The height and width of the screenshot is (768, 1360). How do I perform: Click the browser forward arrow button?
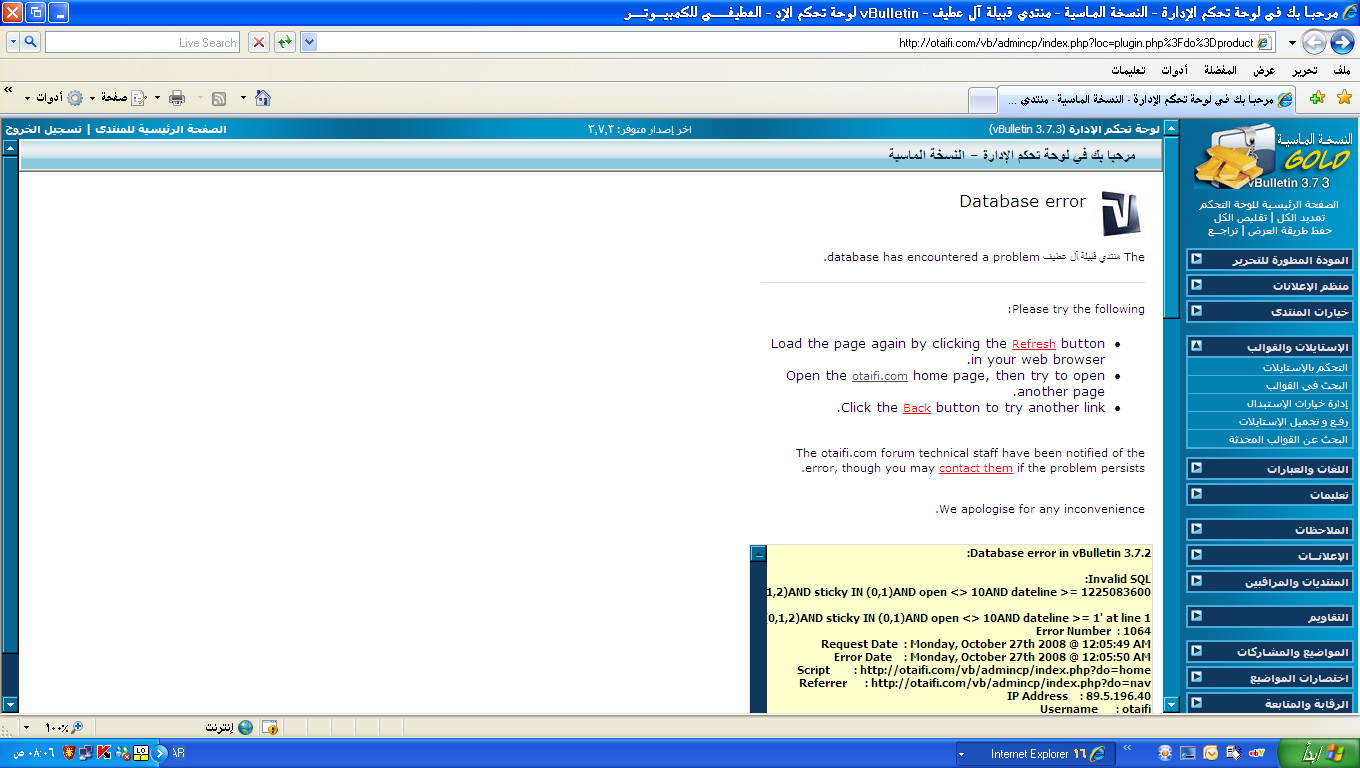coord(1314,42)
